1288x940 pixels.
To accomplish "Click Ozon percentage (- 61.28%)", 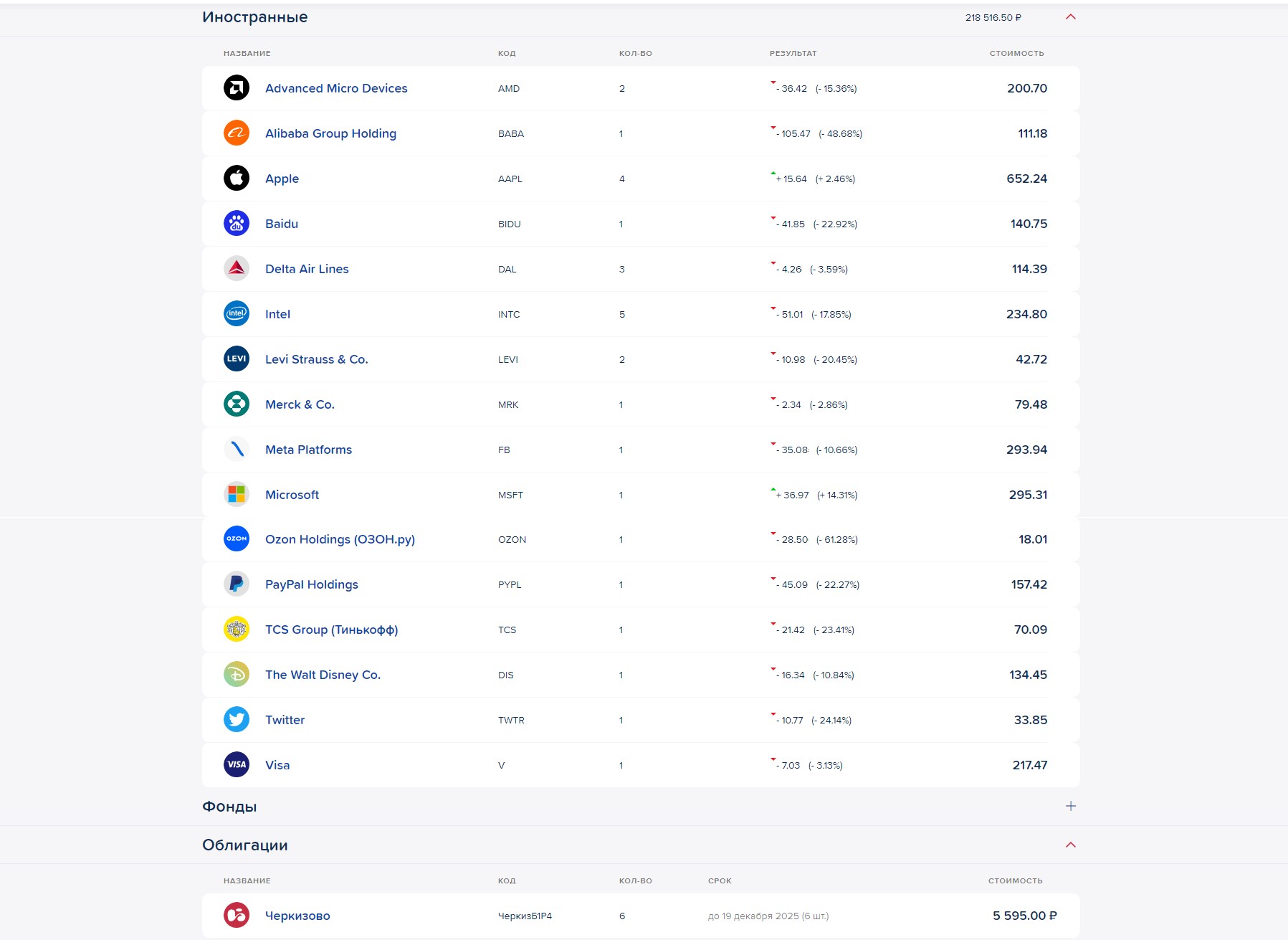I will [x=837, y=540].
